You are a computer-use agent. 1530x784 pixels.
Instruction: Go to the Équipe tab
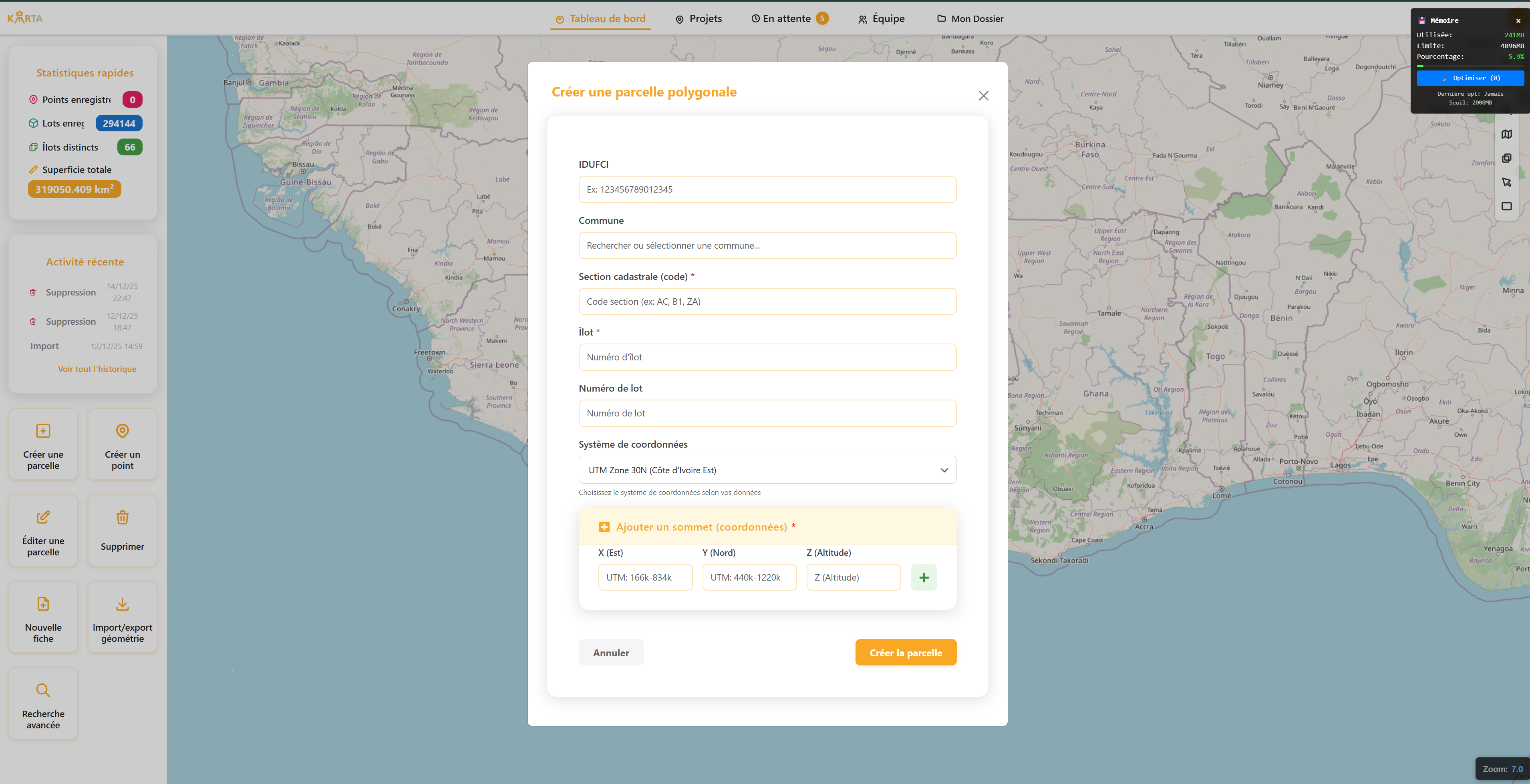(x=882, y=18)
